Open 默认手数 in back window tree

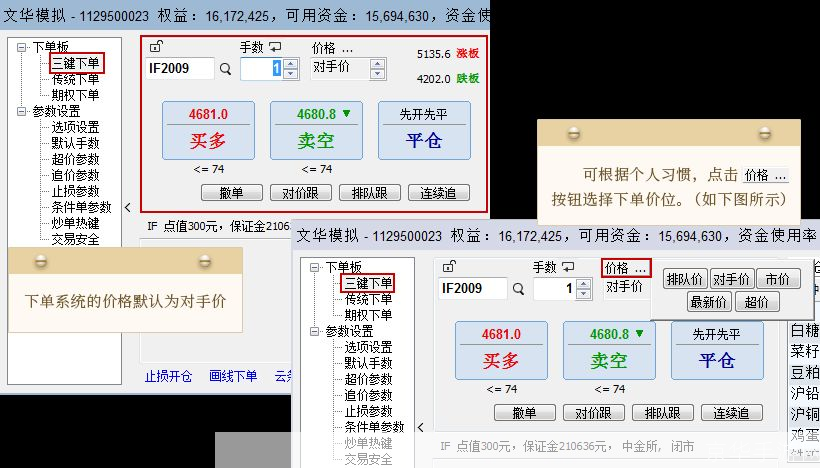75,143
